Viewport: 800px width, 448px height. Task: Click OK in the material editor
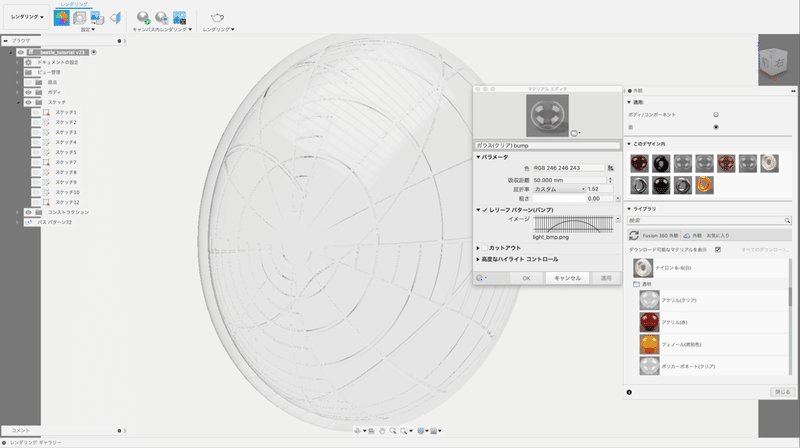tap(526, 278)
